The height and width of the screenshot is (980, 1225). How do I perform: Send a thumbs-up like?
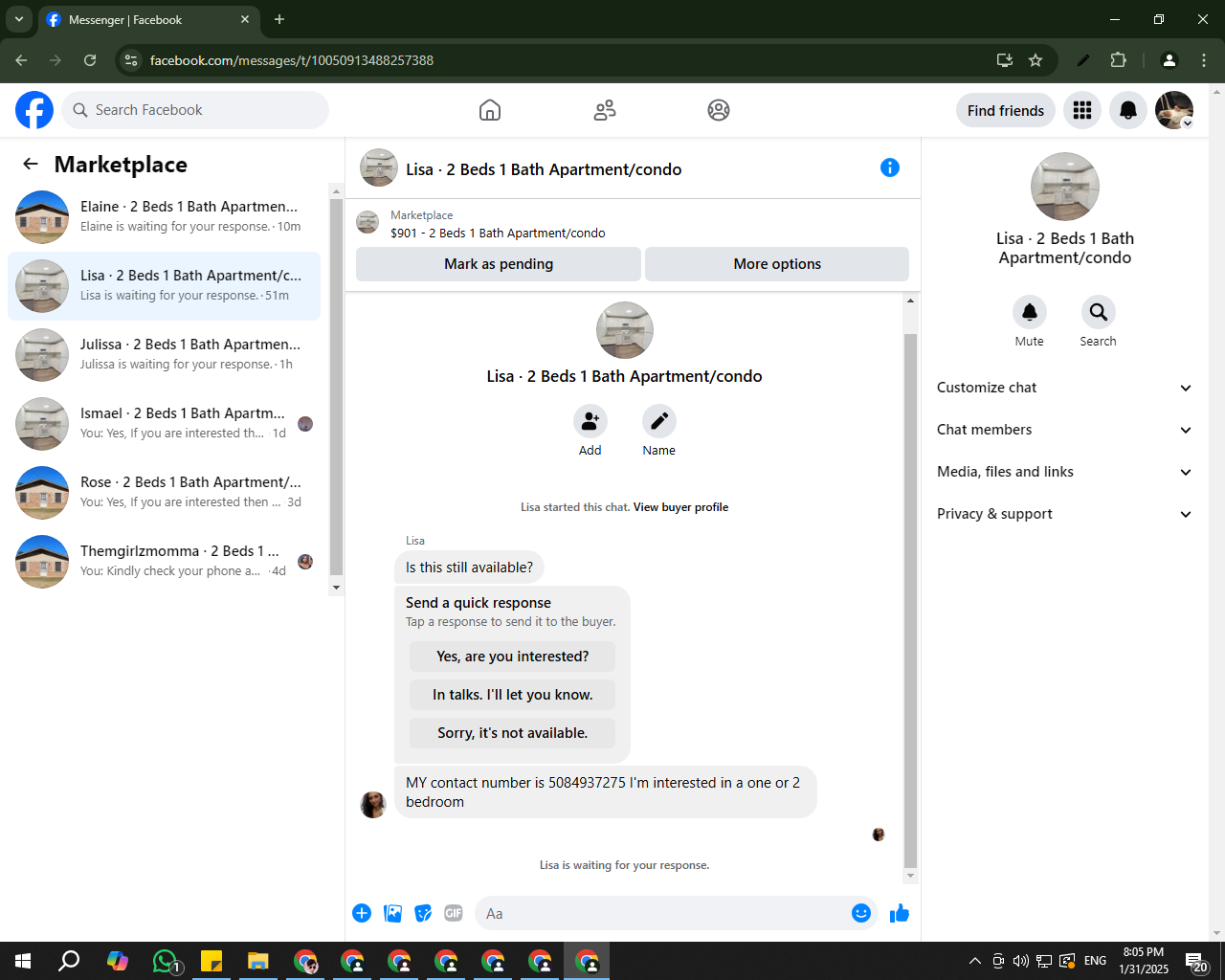click(x=900, y=913)
